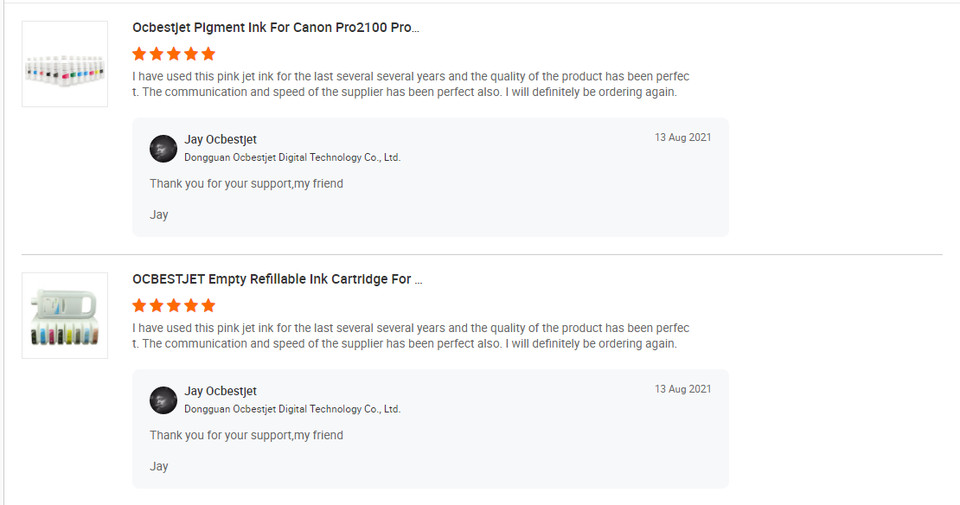Click the Jay Ocbestjet name under the Pigment Ink review
The height and width of the screenshot is (505, 960).
[x=220, y=140]
